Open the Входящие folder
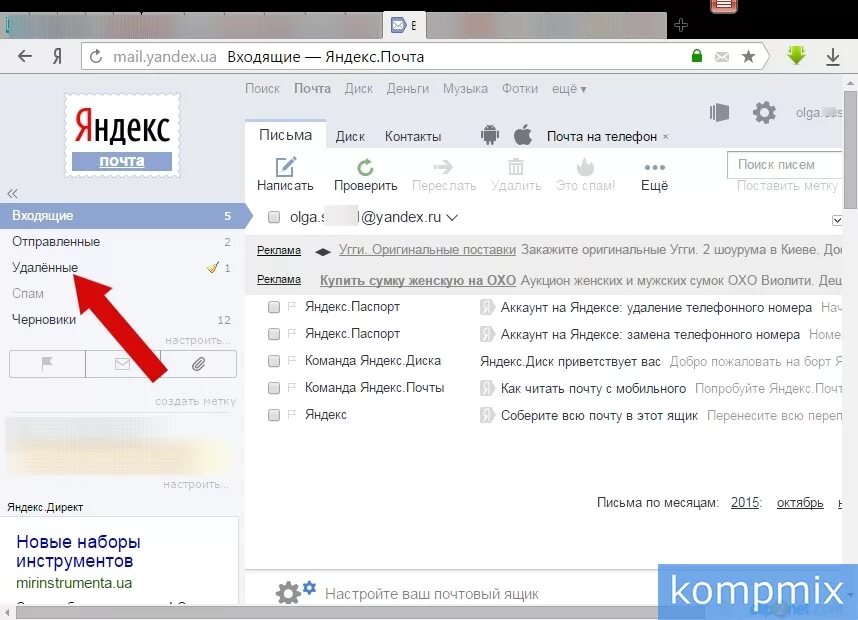The height and width of the screenshot is (620, 858). click(122, 216)
